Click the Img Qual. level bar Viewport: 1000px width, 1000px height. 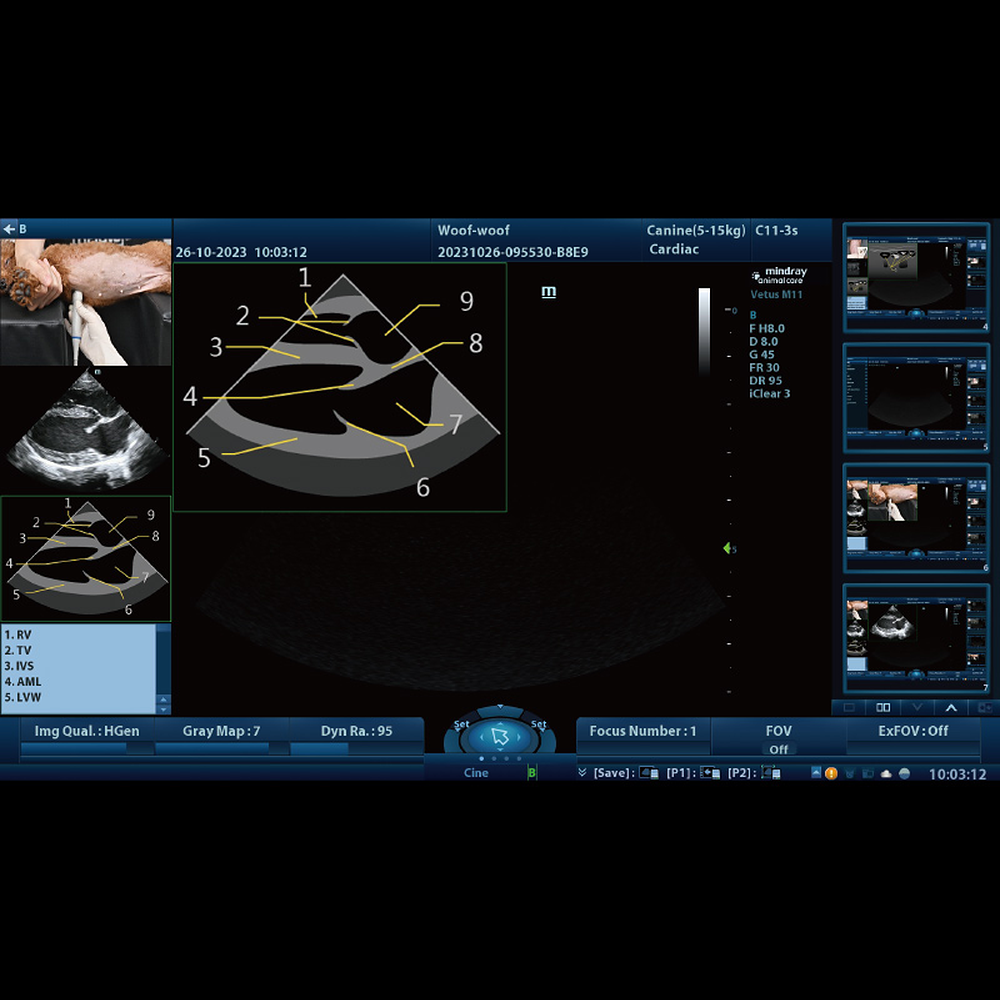tap(87, 749)
